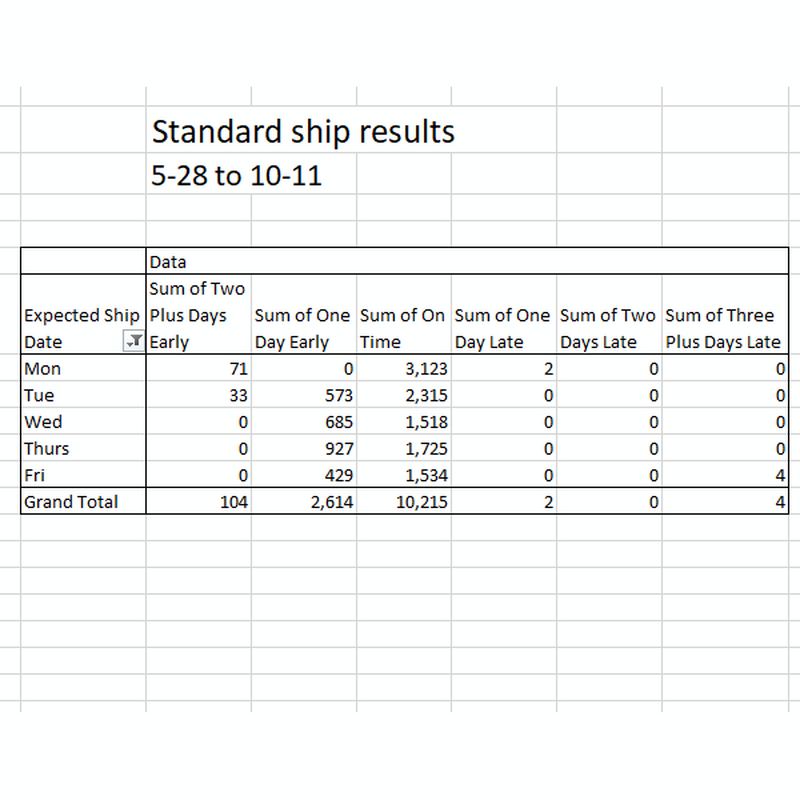Select the cell containing 927
This screenshot has width=800, height=800.
click(304, 448)
